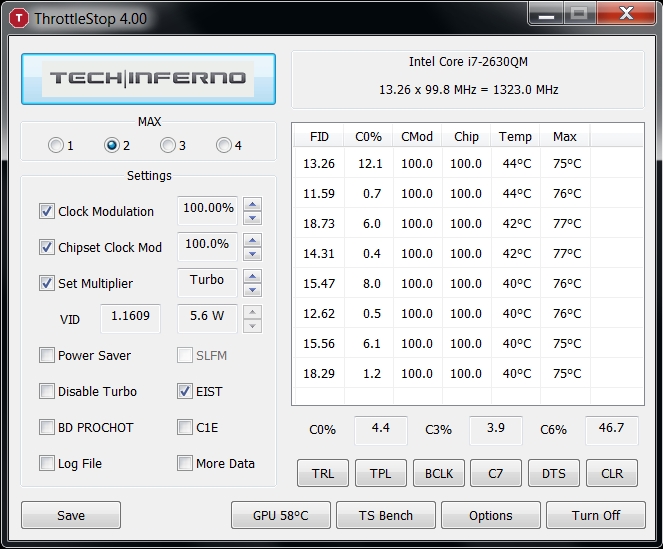The width and height of the screenshot is (663, 549).
Task: Select MAX profile 4 radio button
Action: pyautogui.click(x=224, y=145)
